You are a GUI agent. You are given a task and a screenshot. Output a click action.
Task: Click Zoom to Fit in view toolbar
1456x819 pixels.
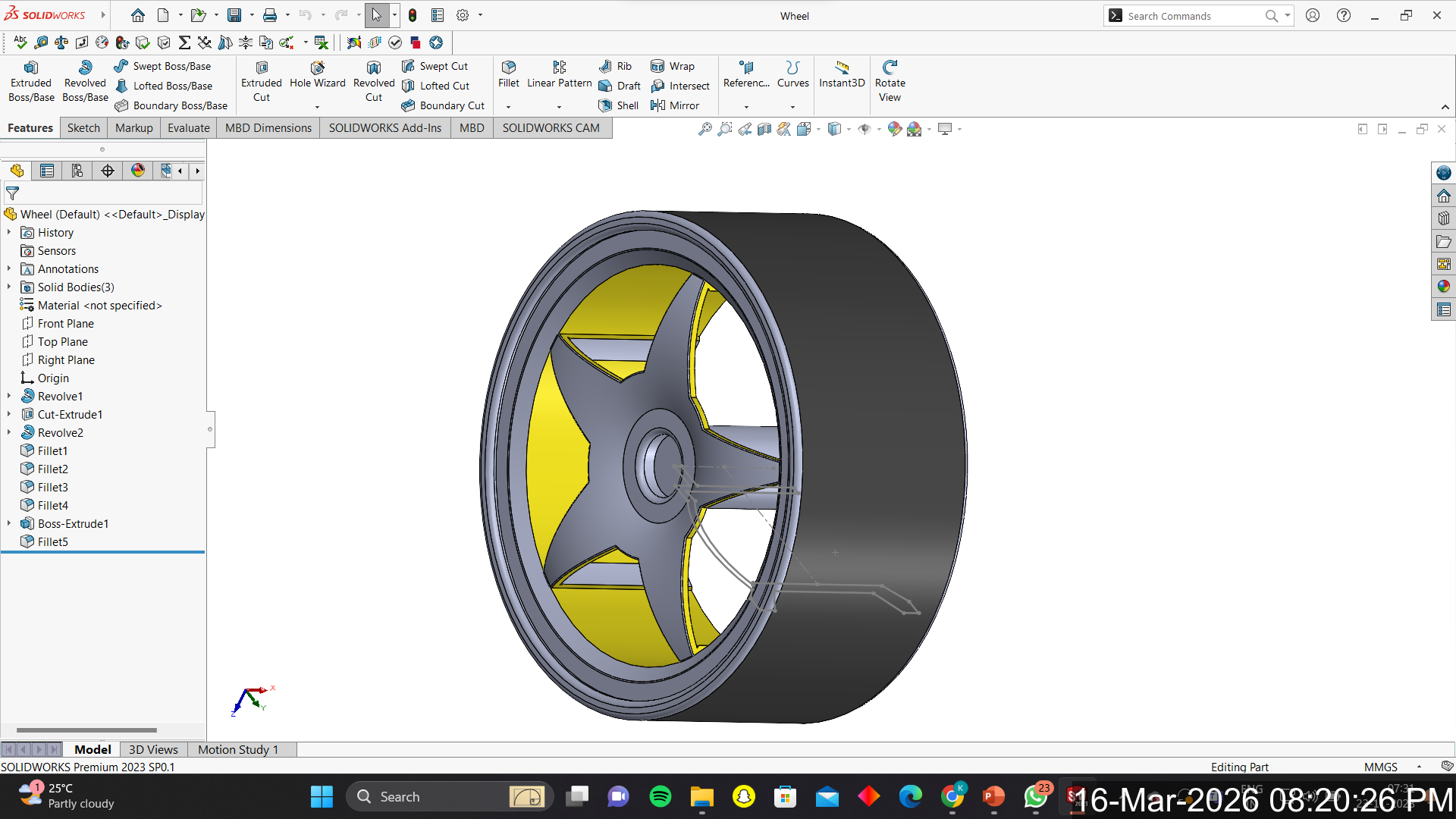pyautogui.click(x=704, y=129)
